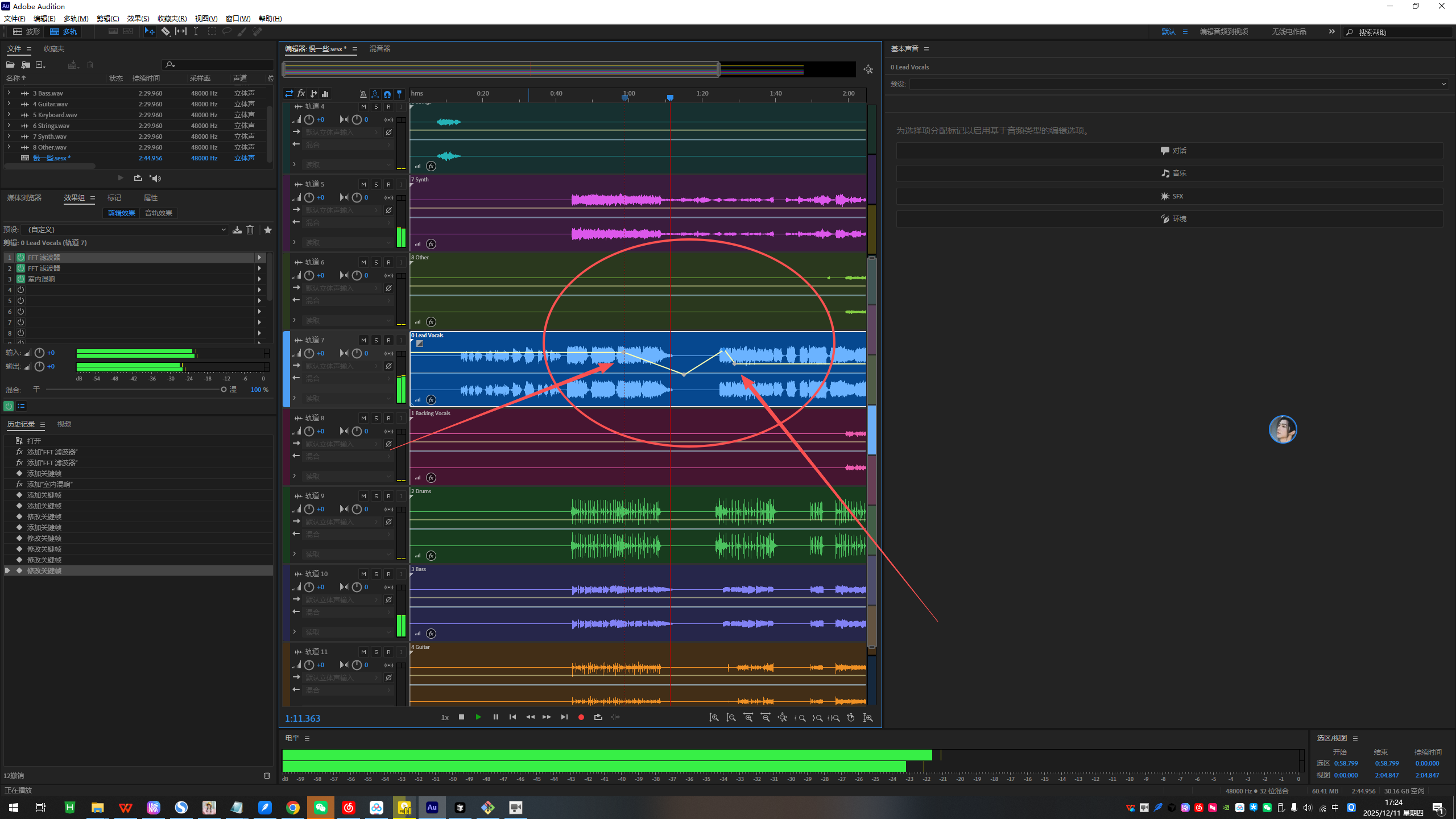Image resolution: width=1456 pixels, height=819 pixels.
Task: Click the metronome toggle icon
Action: (x=363, y=94)
